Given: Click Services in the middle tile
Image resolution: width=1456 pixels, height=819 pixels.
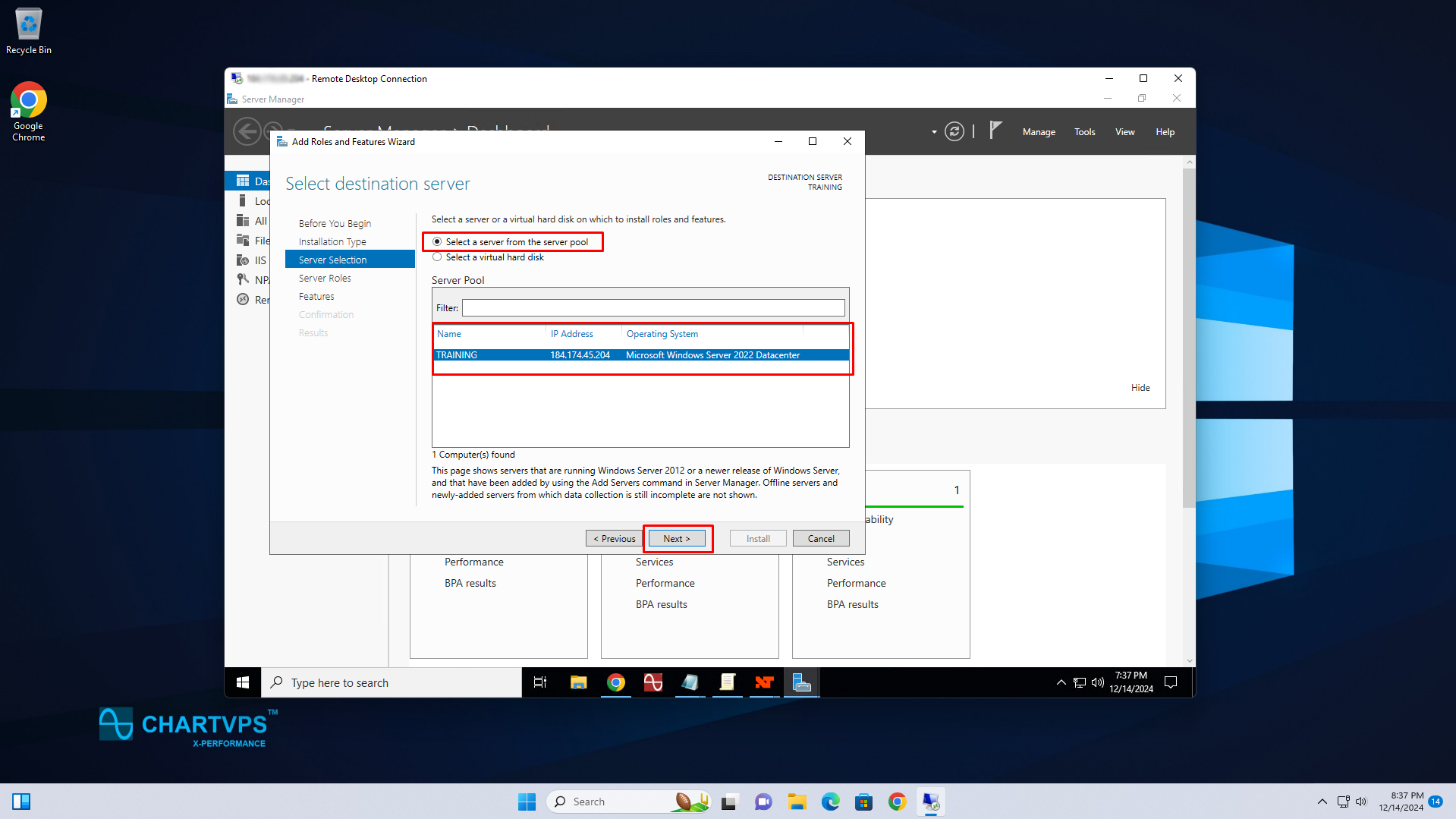Looking at the screenshot, I should 654,562.
